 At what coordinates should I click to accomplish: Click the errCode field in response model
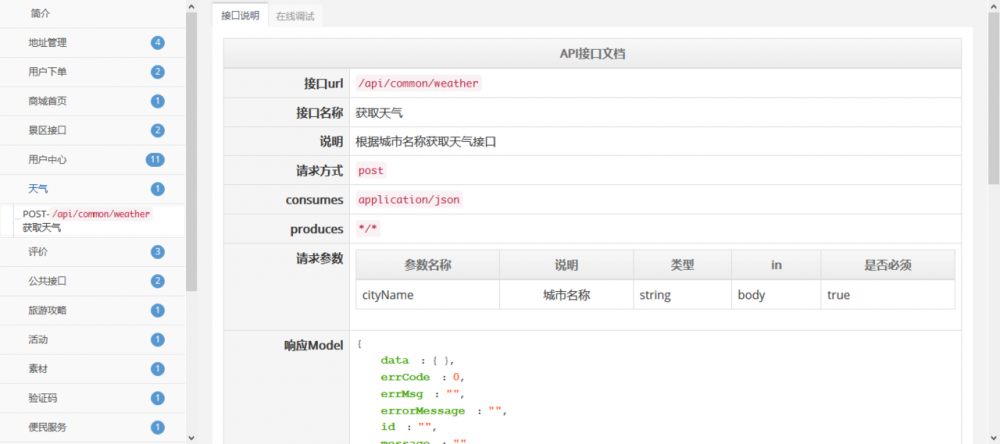[x=405, y=377]
